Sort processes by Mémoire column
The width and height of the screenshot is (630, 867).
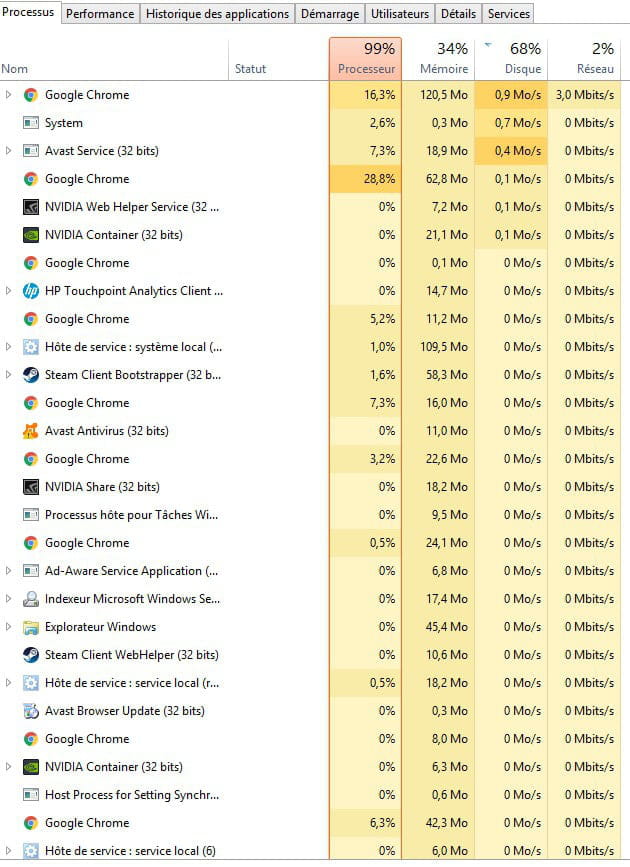(x=438, y=60)
